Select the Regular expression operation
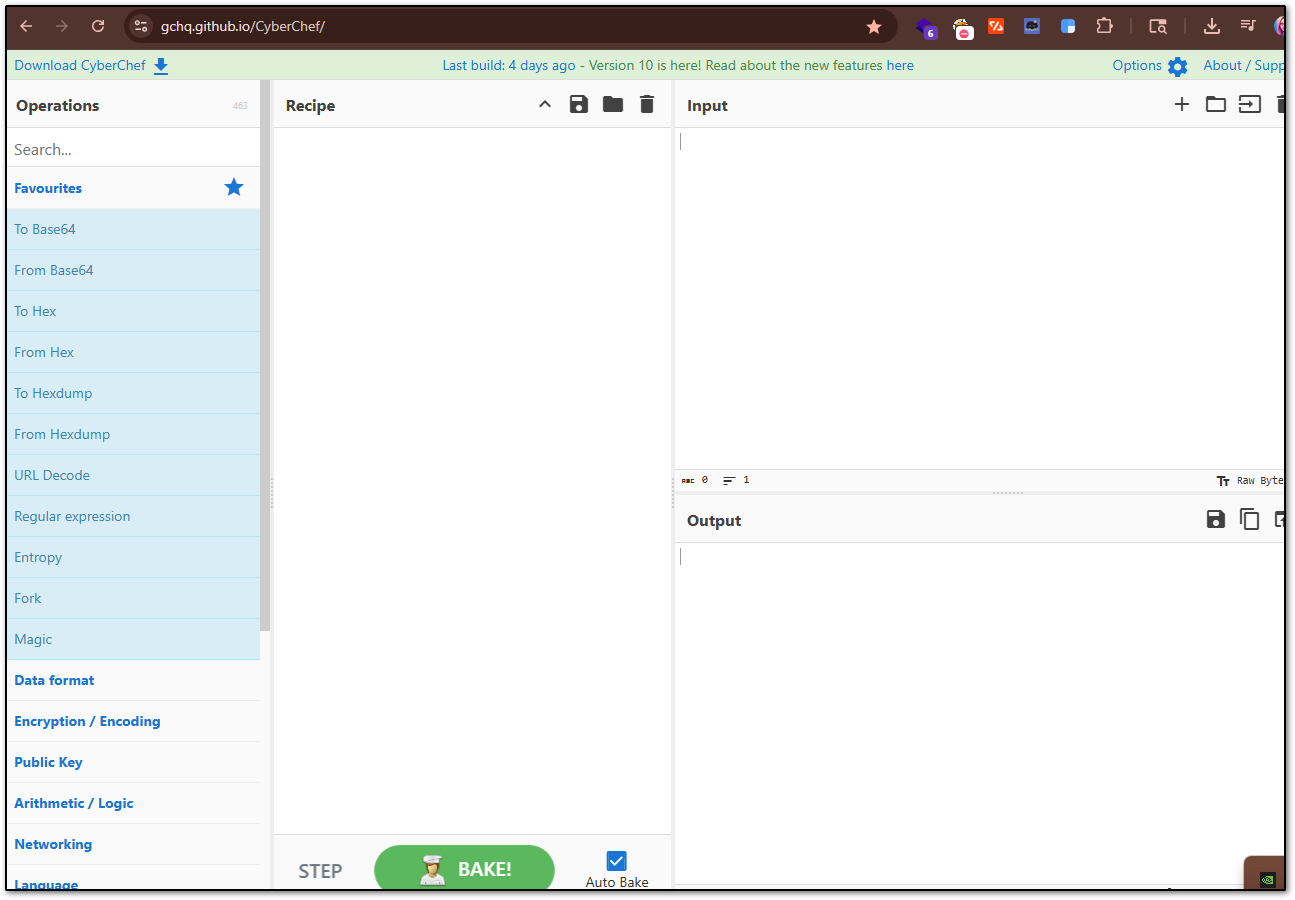1295x900 pixels. click(133, 516)
